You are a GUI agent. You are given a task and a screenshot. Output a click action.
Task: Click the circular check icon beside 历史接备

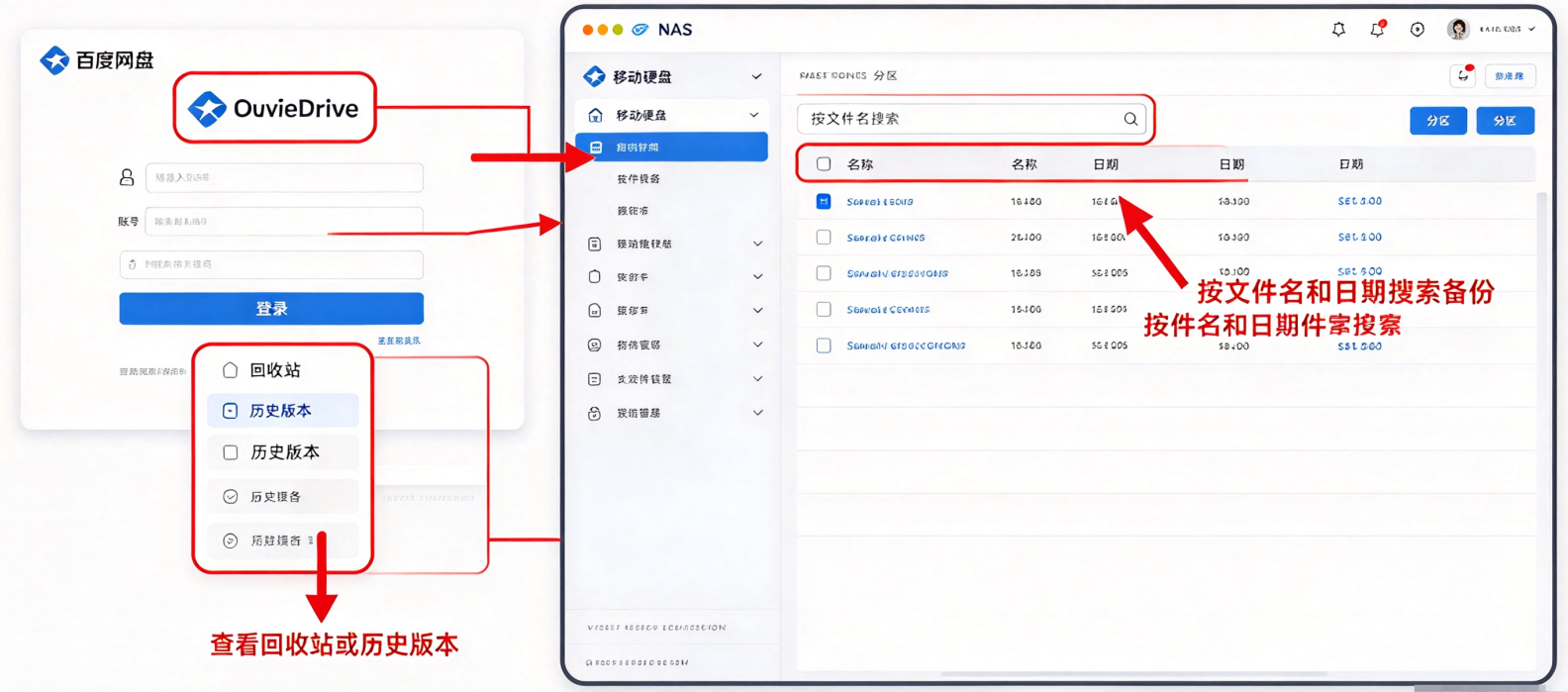point(231,497)
